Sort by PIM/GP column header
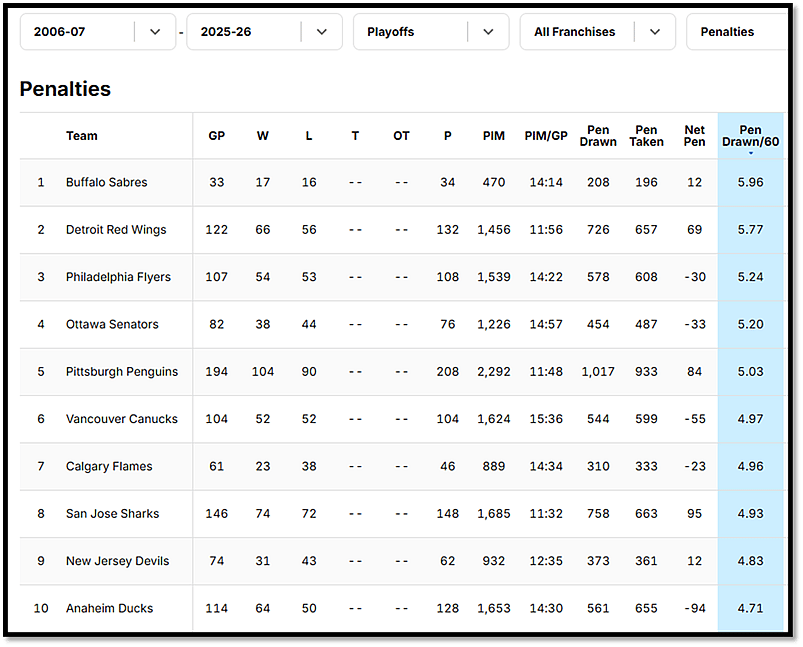Viewport: 803px width, 647px height. tap(546, 136)
